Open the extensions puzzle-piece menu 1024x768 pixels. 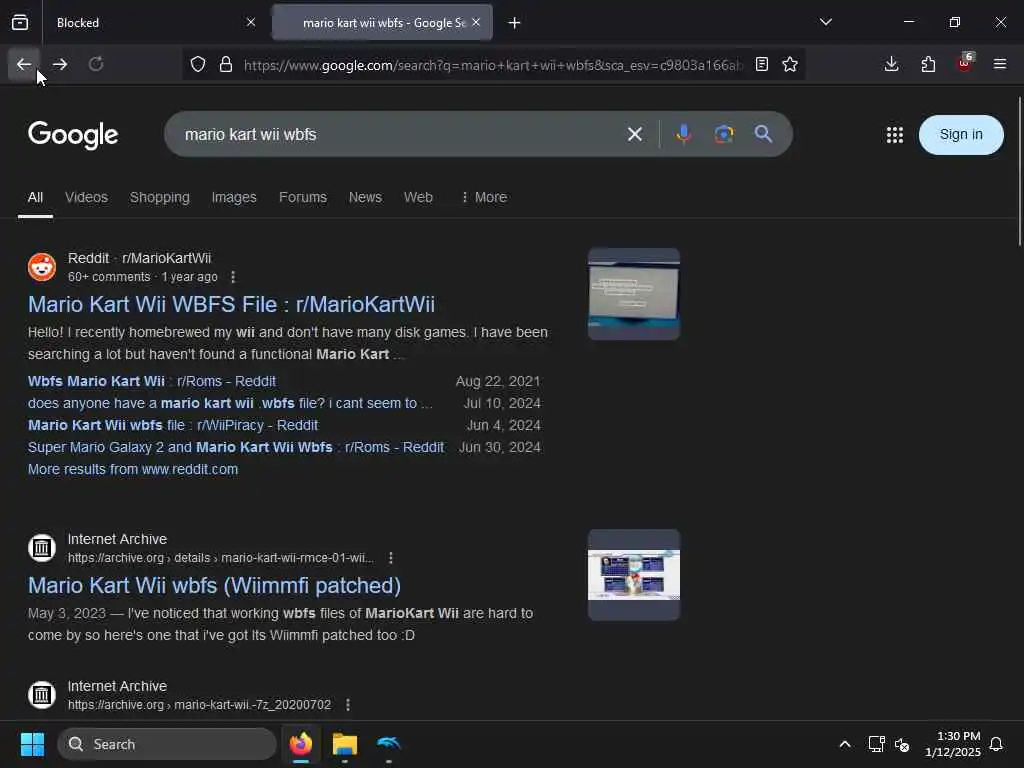coord(928,64)
